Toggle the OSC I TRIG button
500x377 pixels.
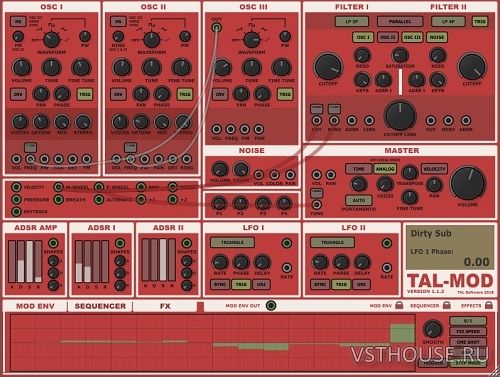(85, 94)
